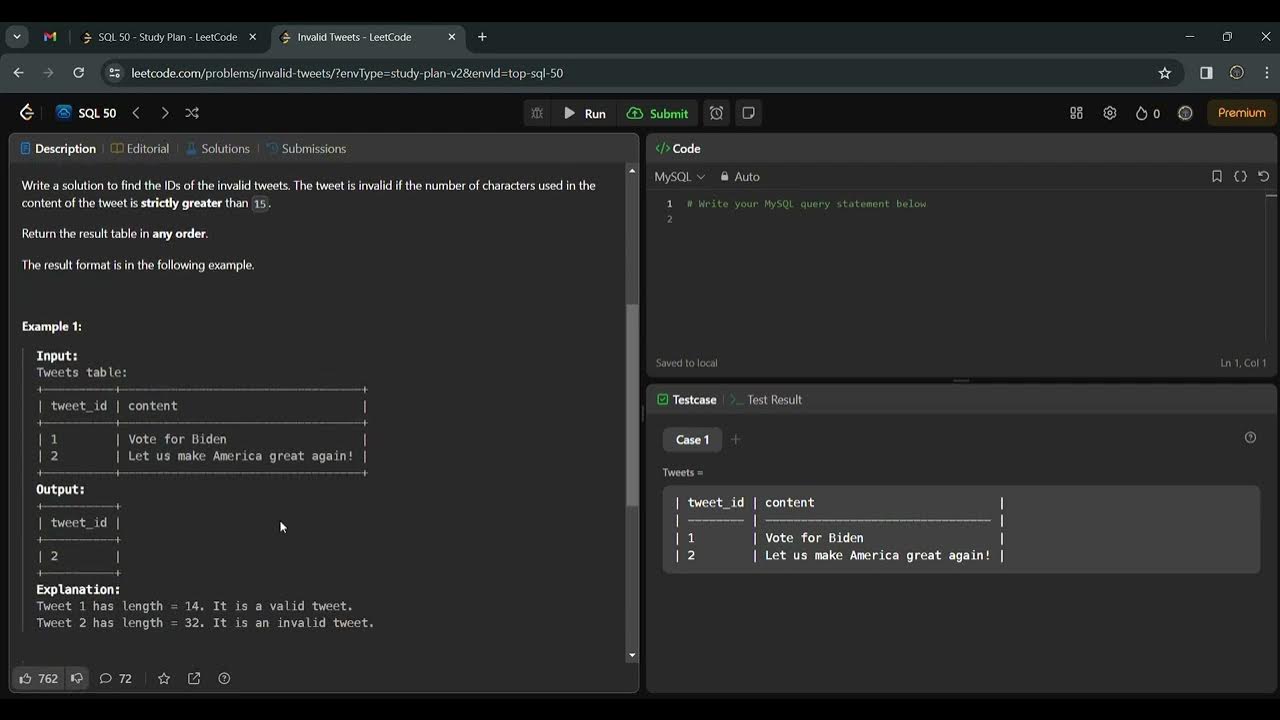Image resolution: width=1280 pixels, height=720 pixels.
Task: Click the debugger bug icon
Action: 537,113
